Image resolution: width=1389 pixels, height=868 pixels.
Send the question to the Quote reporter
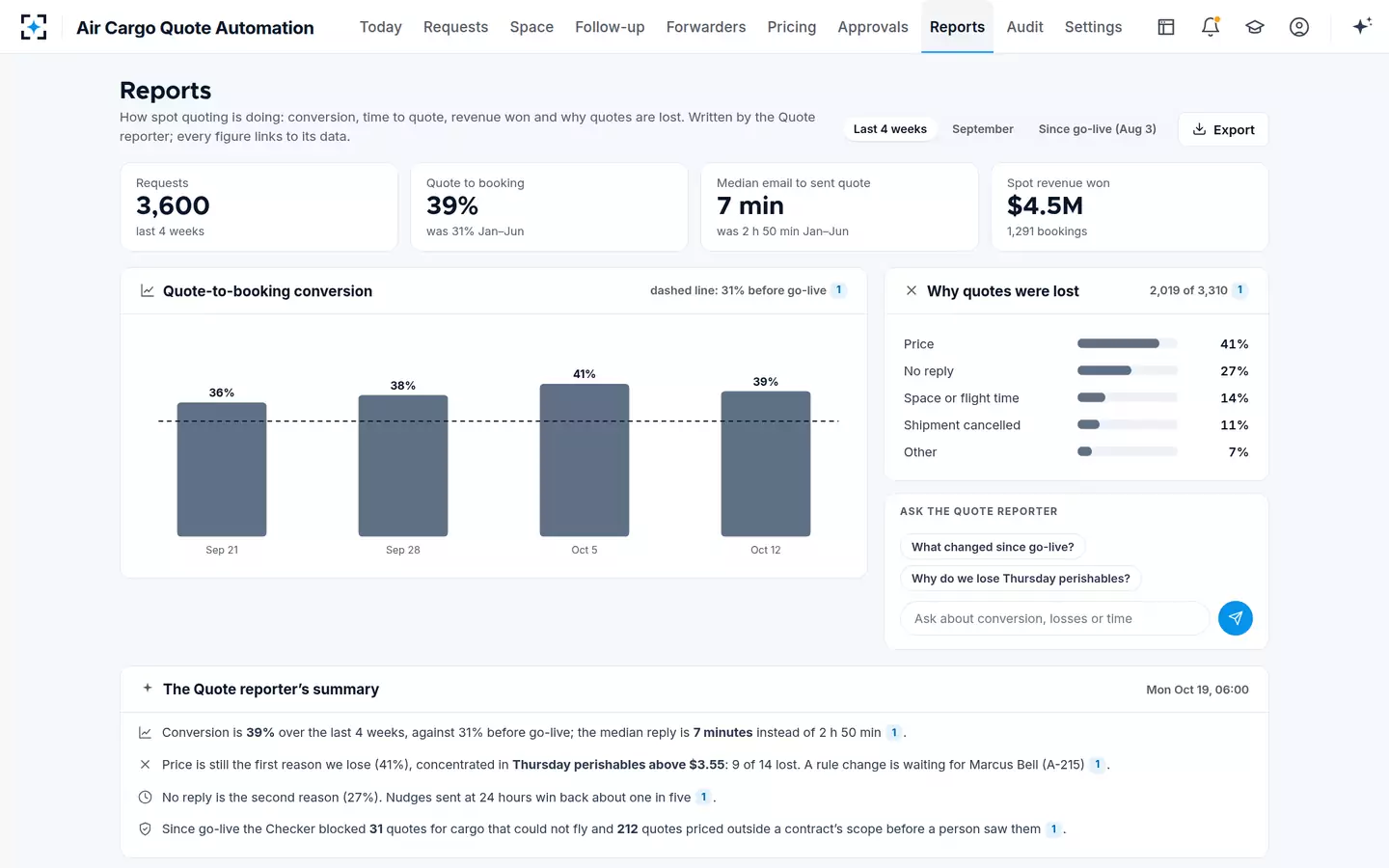pyautogui.click(x=1236, y=618)
